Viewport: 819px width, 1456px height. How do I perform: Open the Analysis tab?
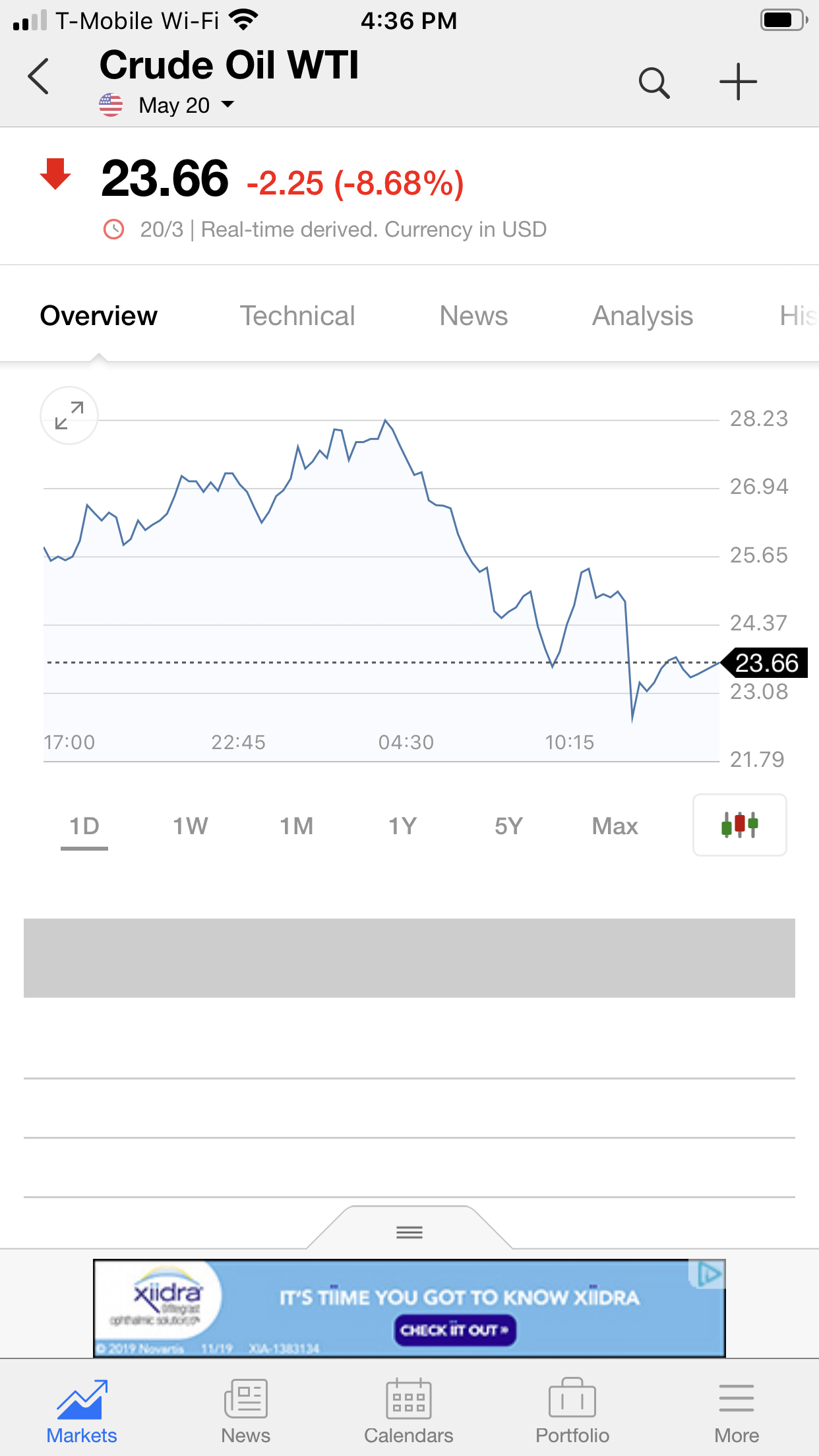pos(642,316)
